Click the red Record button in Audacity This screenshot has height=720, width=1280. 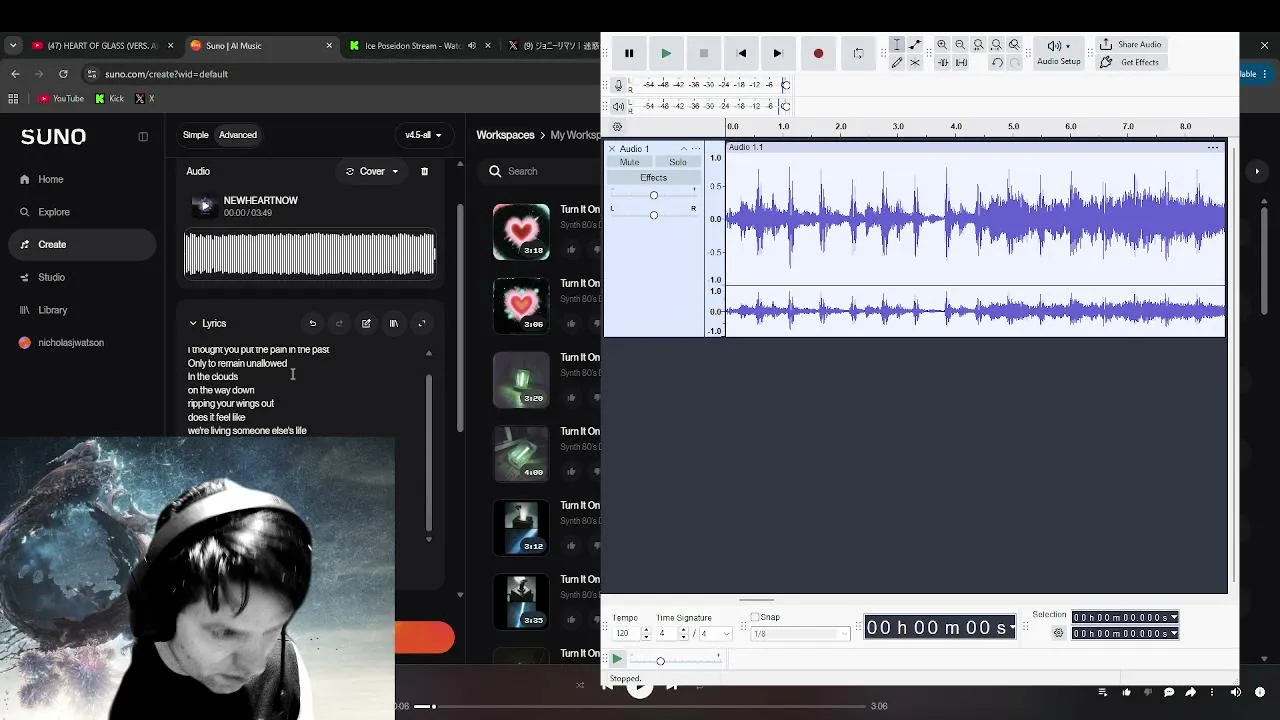pos(818,53)
